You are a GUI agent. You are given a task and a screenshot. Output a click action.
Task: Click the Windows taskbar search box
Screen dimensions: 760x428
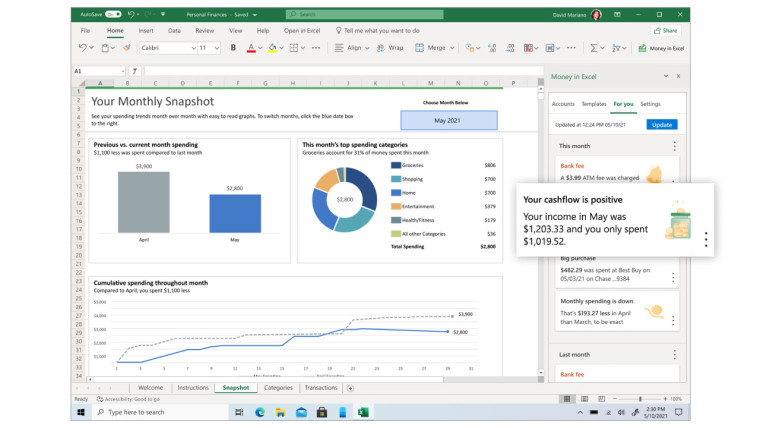click(x=160, y=412)
